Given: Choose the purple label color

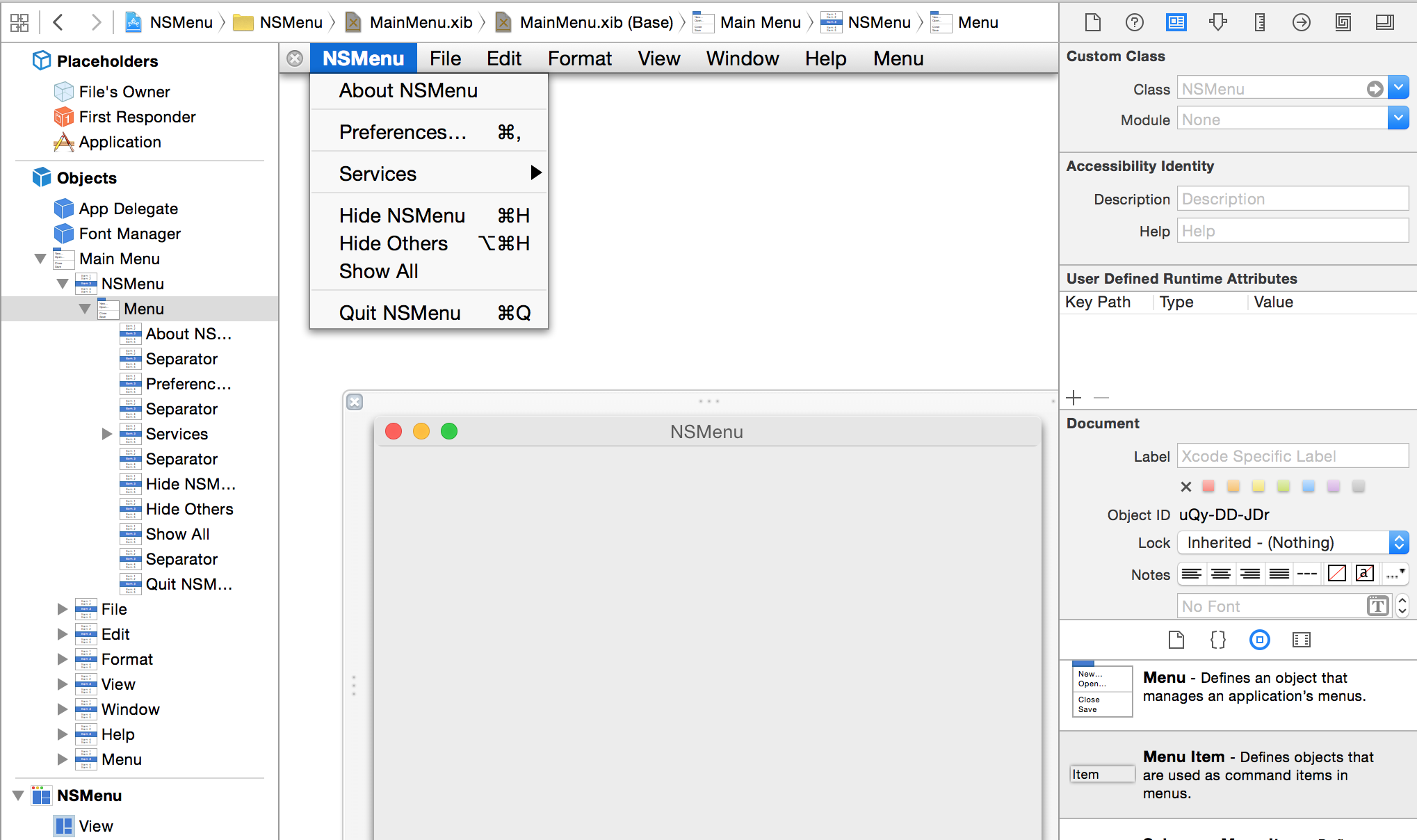Looking at the screenshot, I should 1334,487.
